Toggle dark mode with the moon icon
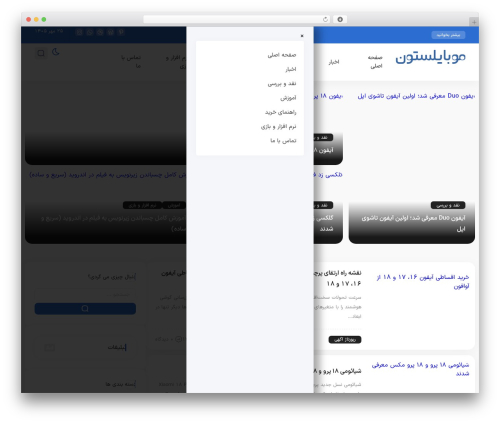 pyautogui.click(x=55, y=52)
